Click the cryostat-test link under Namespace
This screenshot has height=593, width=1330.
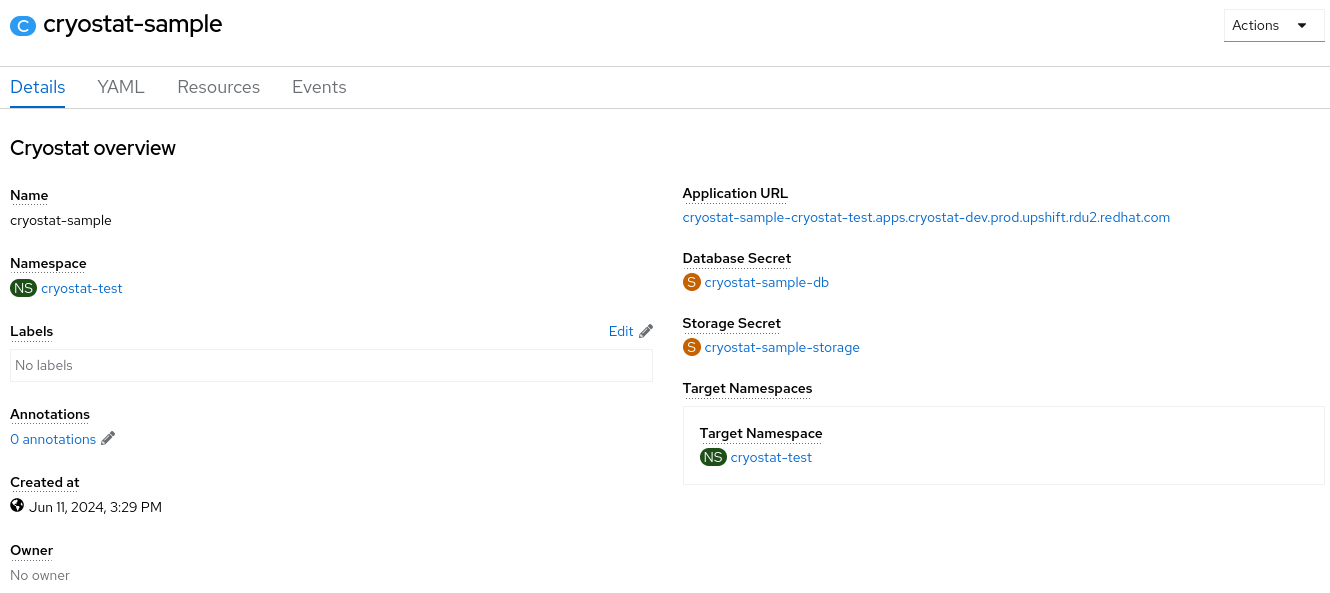tap(82, 288)
